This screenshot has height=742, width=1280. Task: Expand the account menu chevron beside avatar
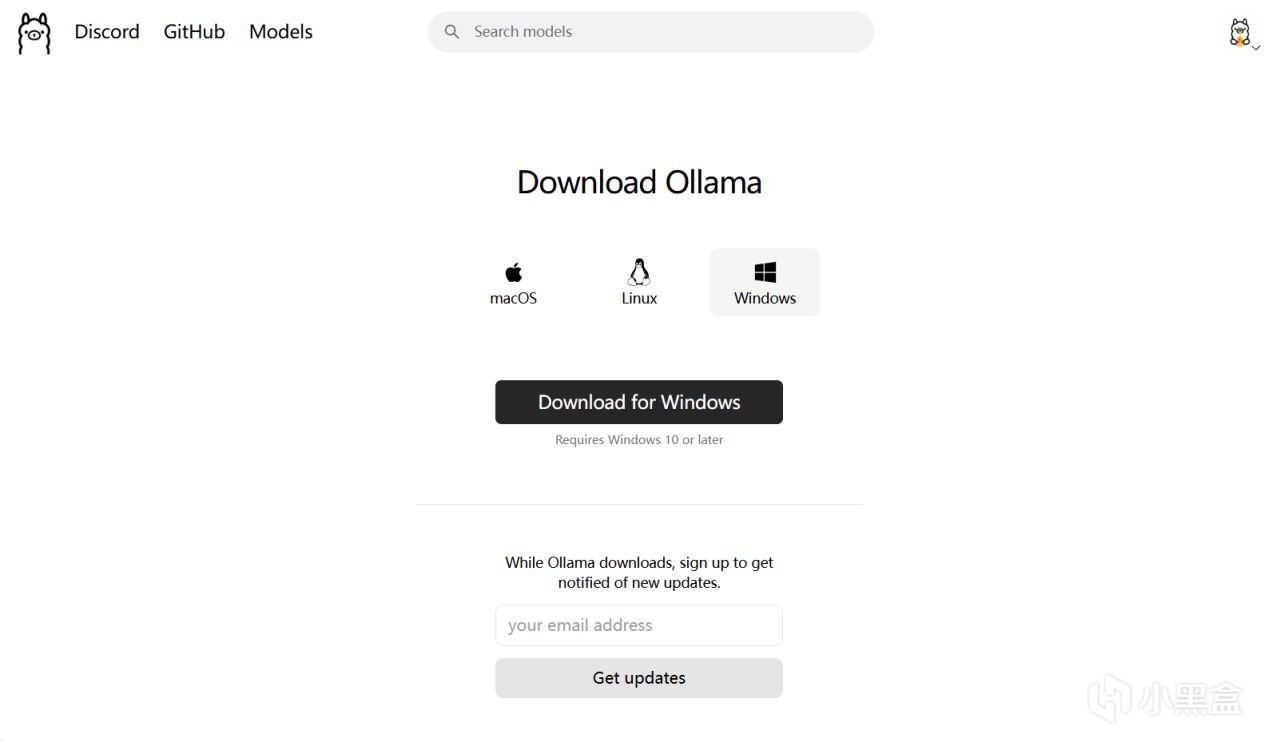1256,47
